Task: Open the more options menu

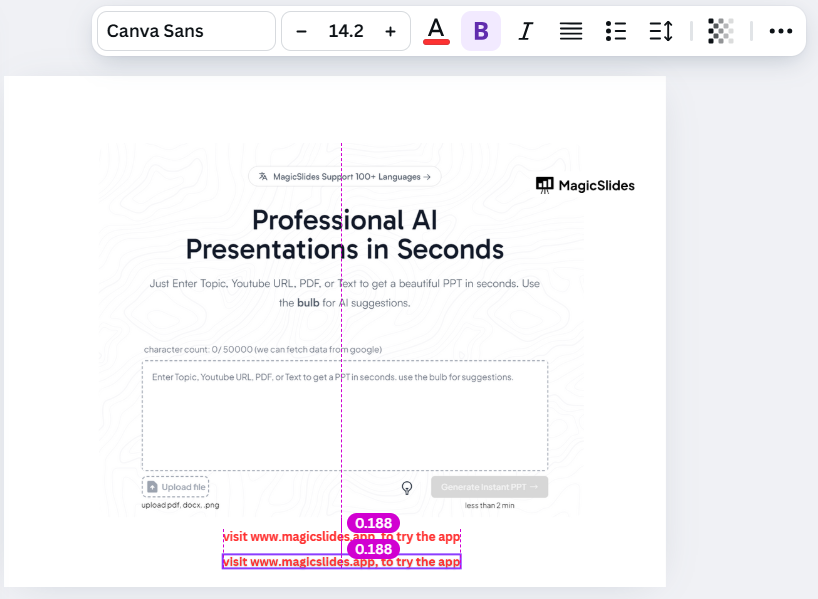Action: (780, 31)
